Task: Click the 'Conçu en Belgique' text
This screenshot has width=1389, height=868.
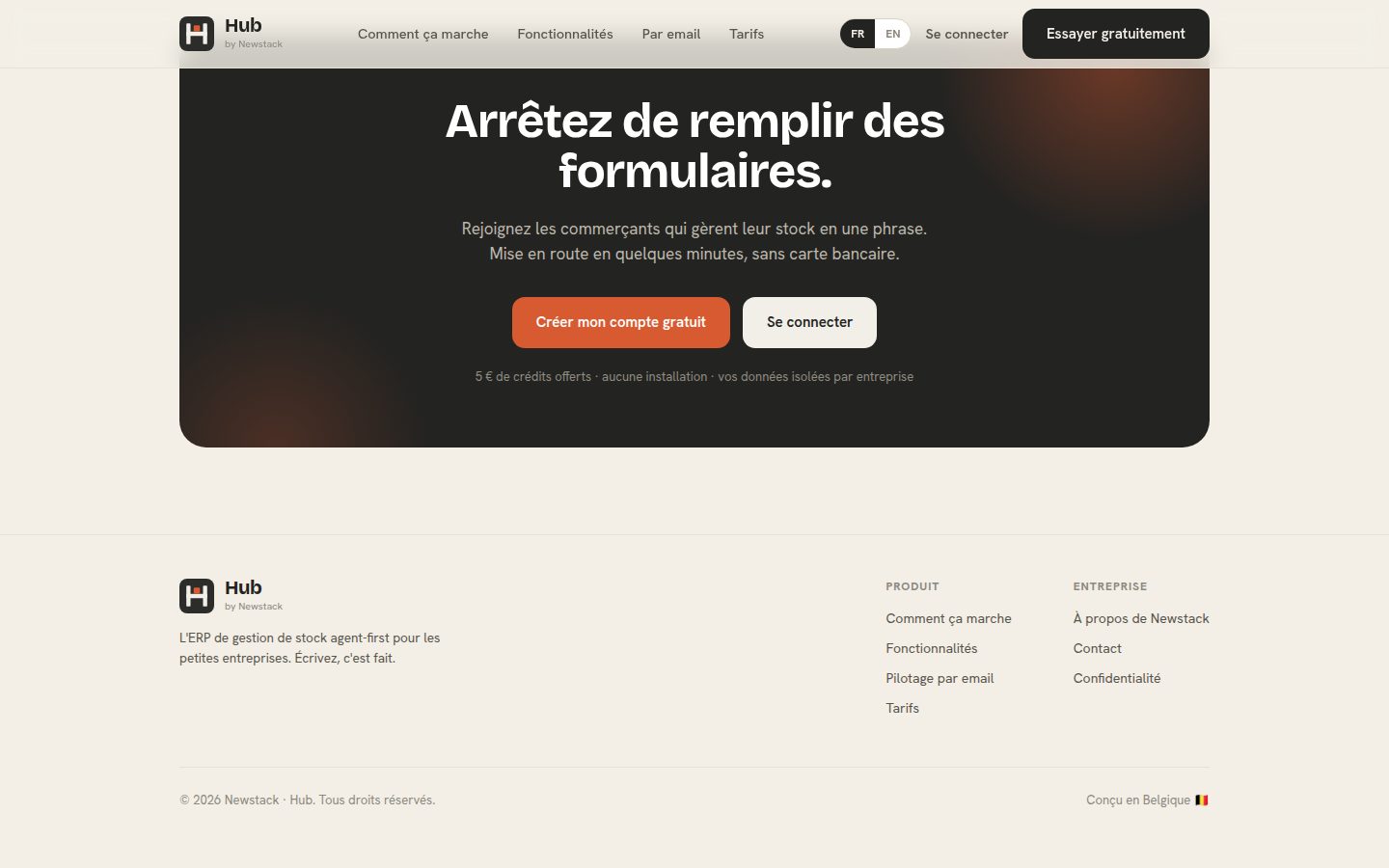Action: 1138,800
